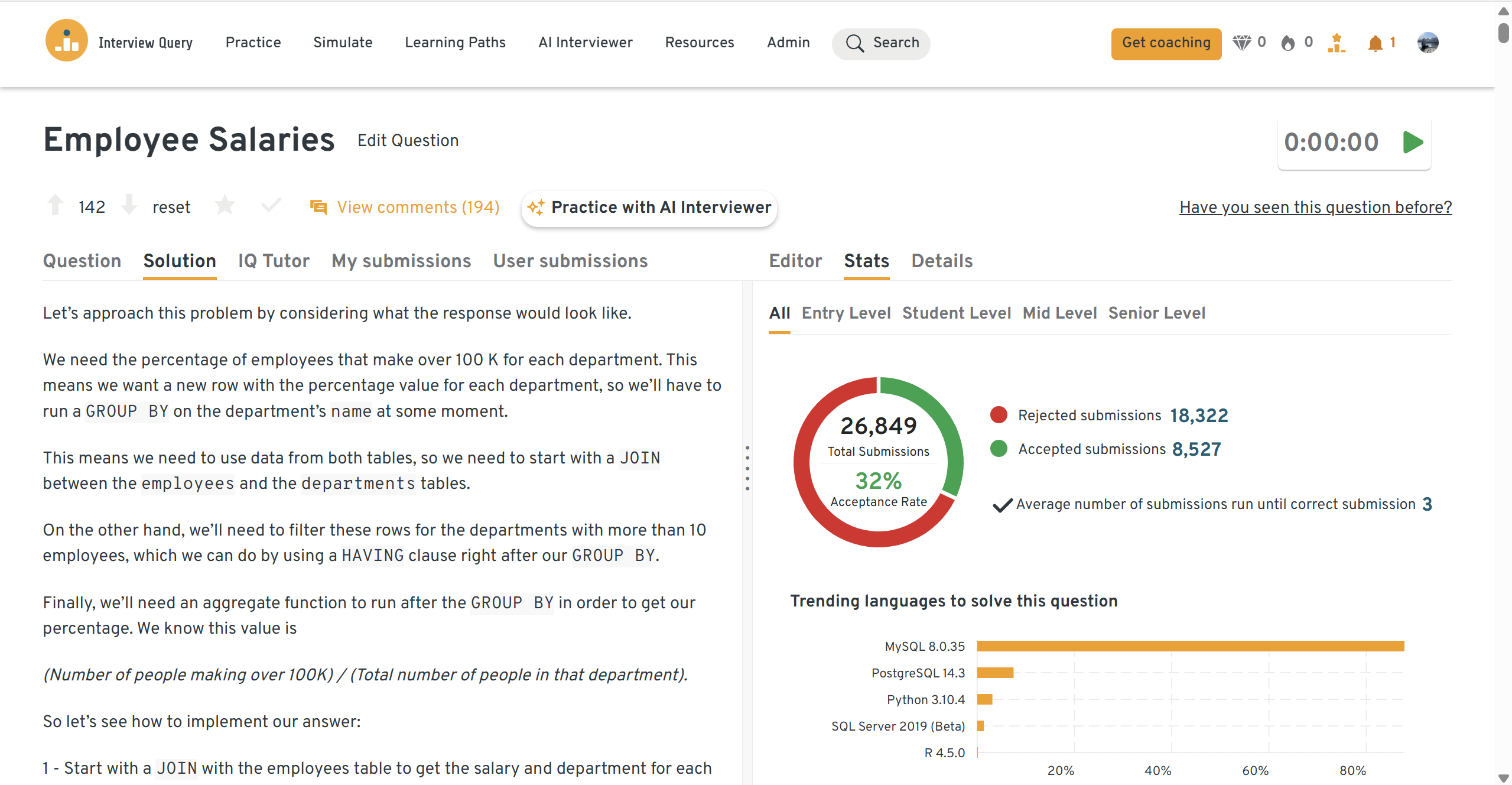This screenshot has height=785, width=1512.
Task: Filter stats by Senior Level
Action: pyautogui.click(x=1156, y=313)
